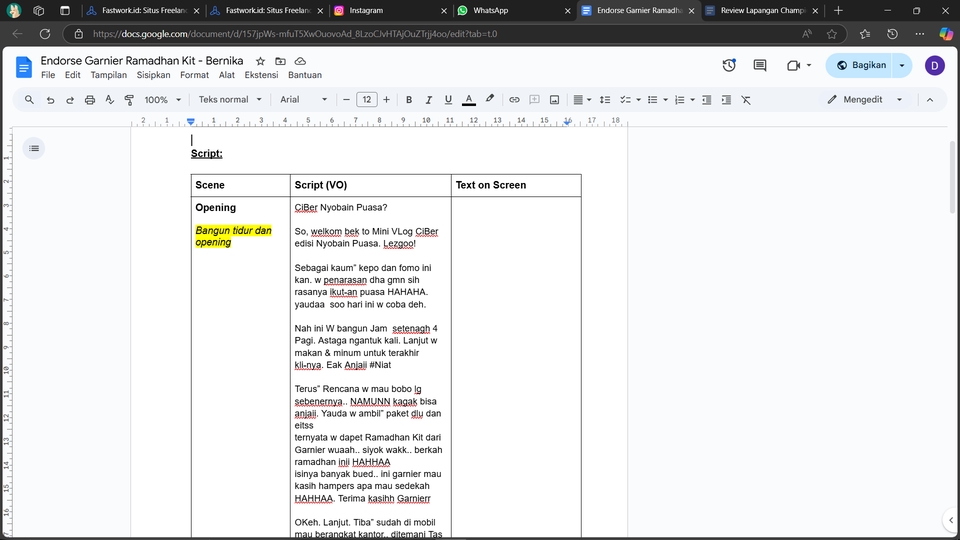This screenshot has height=540, width=960.
Task: Click the highlighted Bangun tidur text
Action: pyautogui.click(x=233, y=236)
